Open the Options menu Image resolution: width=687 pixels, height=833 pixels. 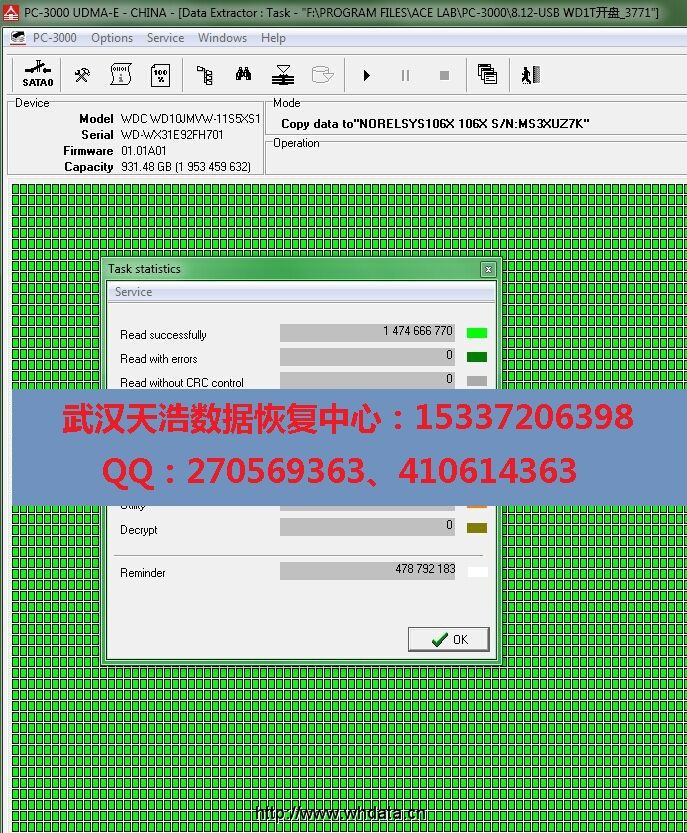coord(112,38)
